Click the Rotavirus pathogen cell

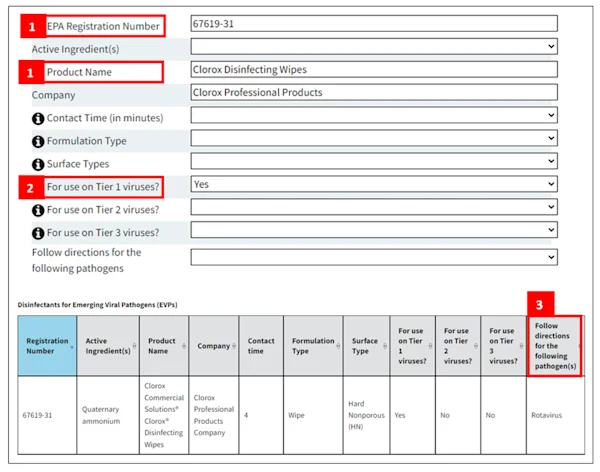555,415
